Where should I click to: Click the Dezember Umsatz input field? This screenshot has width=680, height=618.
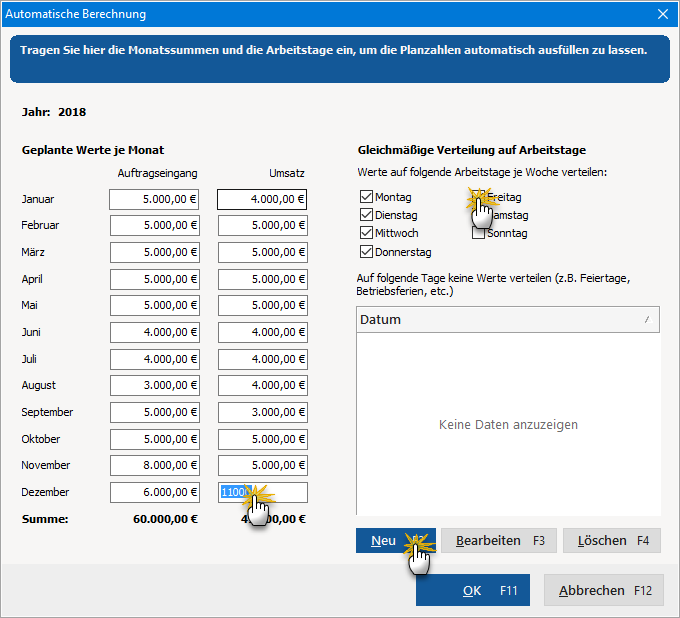263,492
